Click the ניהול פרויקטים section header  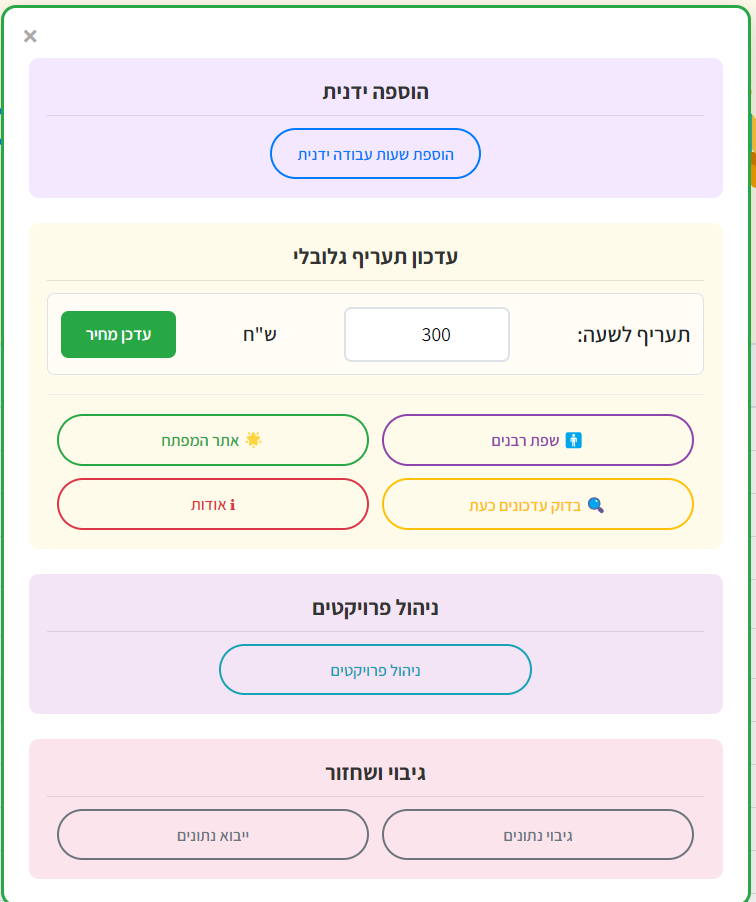(x=375, y=605)
